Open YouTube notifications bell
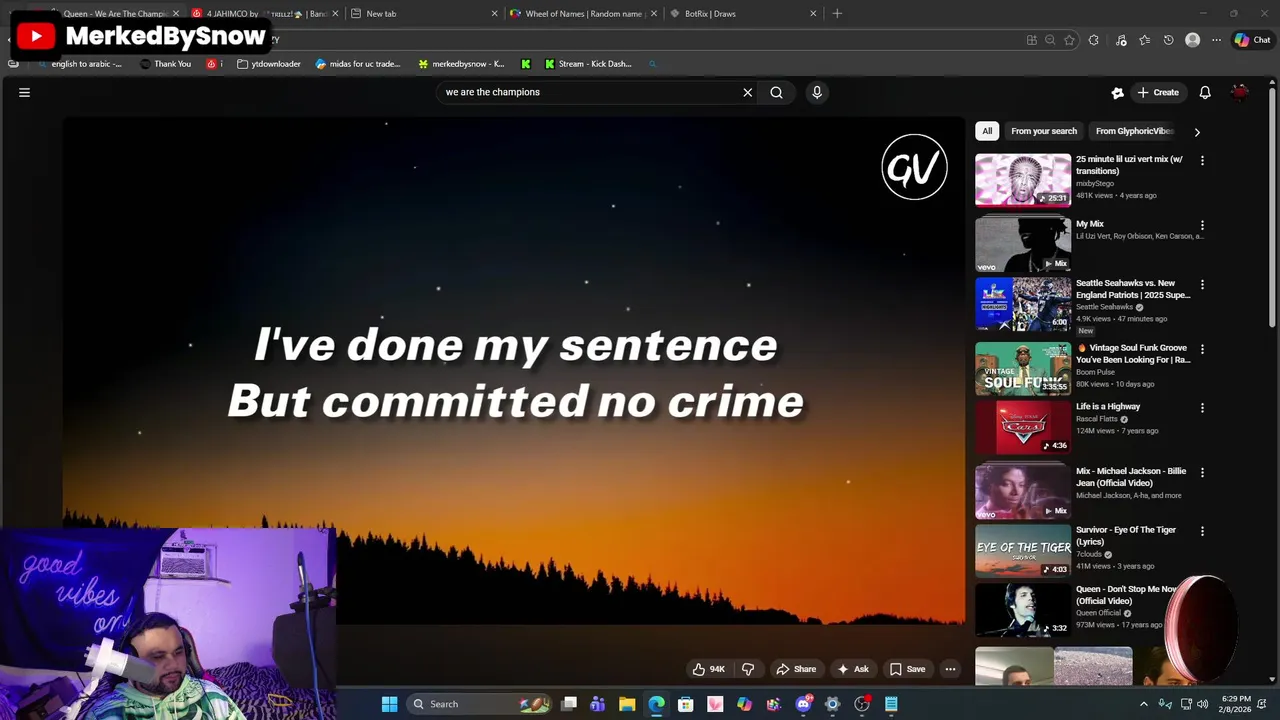This screenshot has width=1280, height=720. pos(1205,92)
